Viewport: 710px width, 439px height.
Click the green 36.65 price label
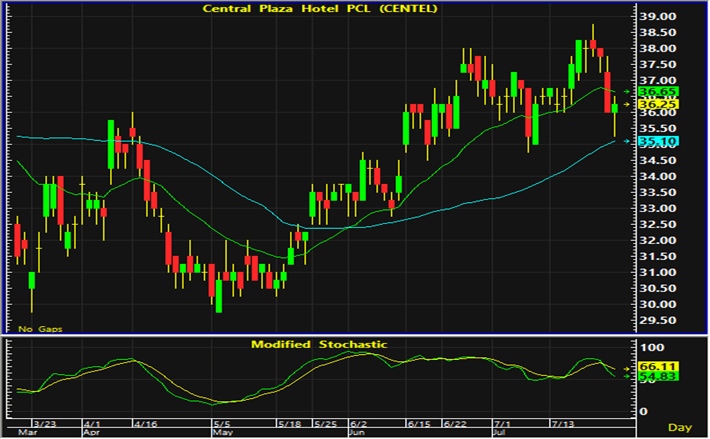click(657, 92)
